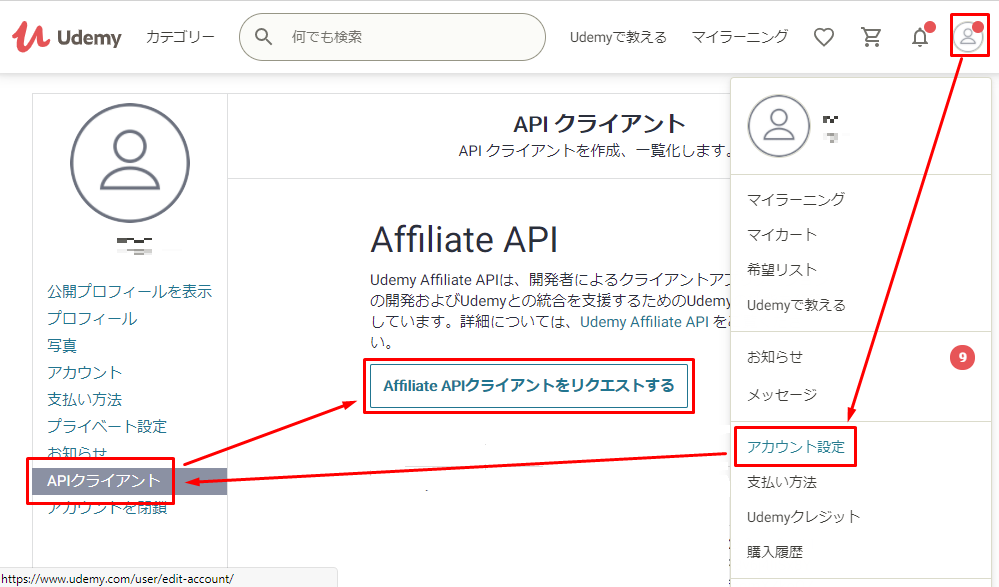Click the Affiliate API heading text
The image size is (999, 587).
coord(464,240)
